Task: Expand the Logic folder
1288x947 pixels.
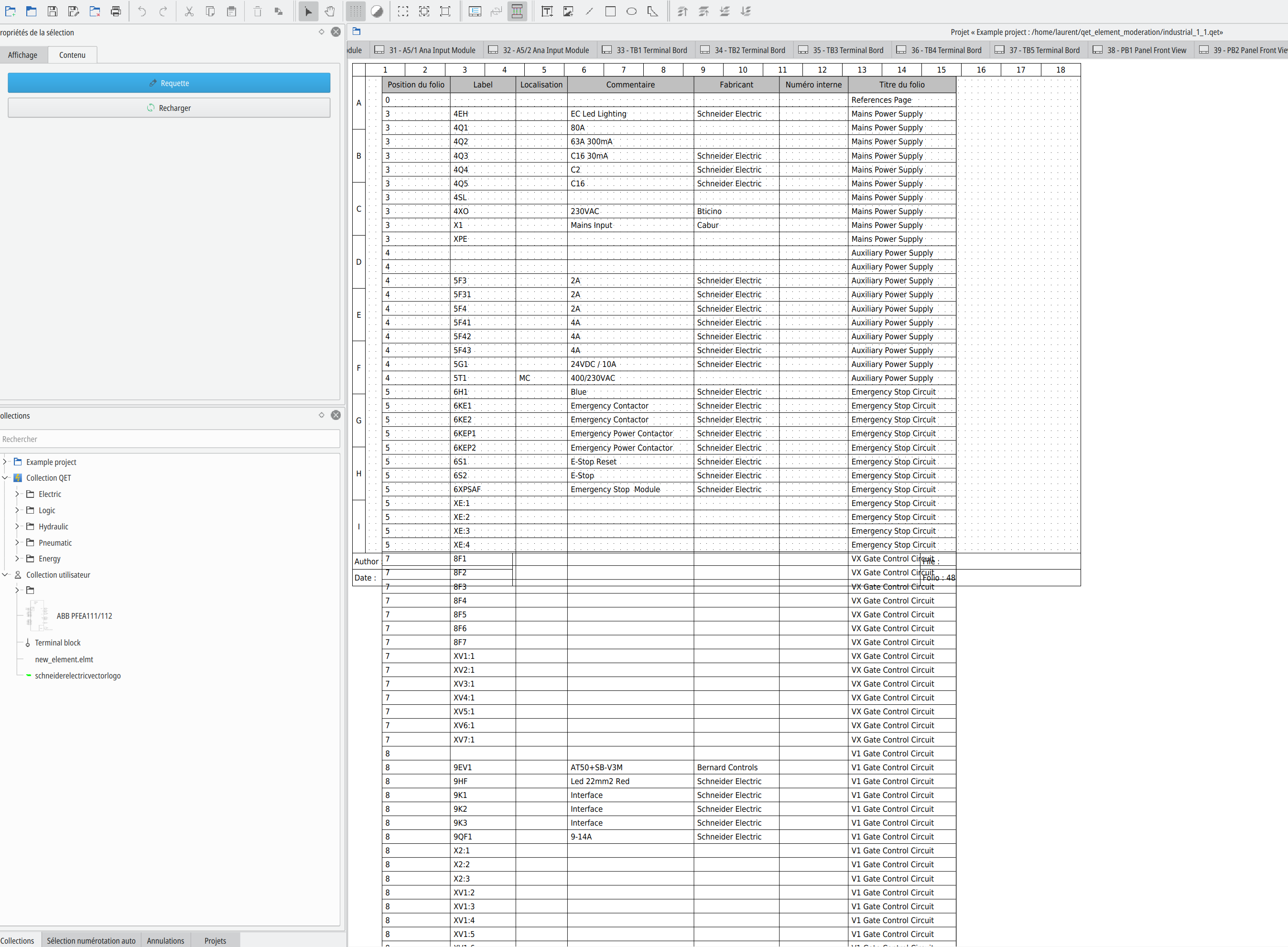Action: coord(17,510)
